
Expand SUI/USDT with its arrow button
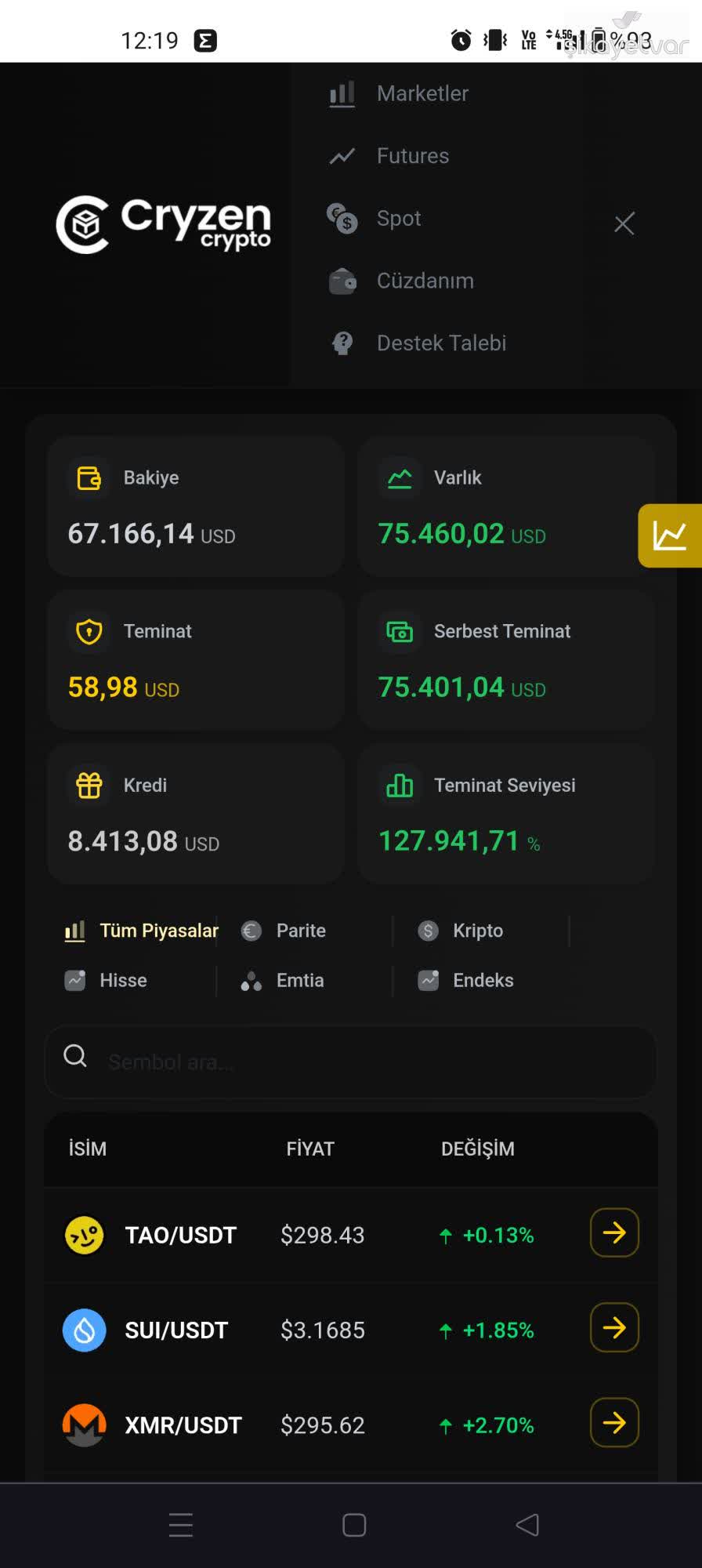click(x=613, y=1327)
